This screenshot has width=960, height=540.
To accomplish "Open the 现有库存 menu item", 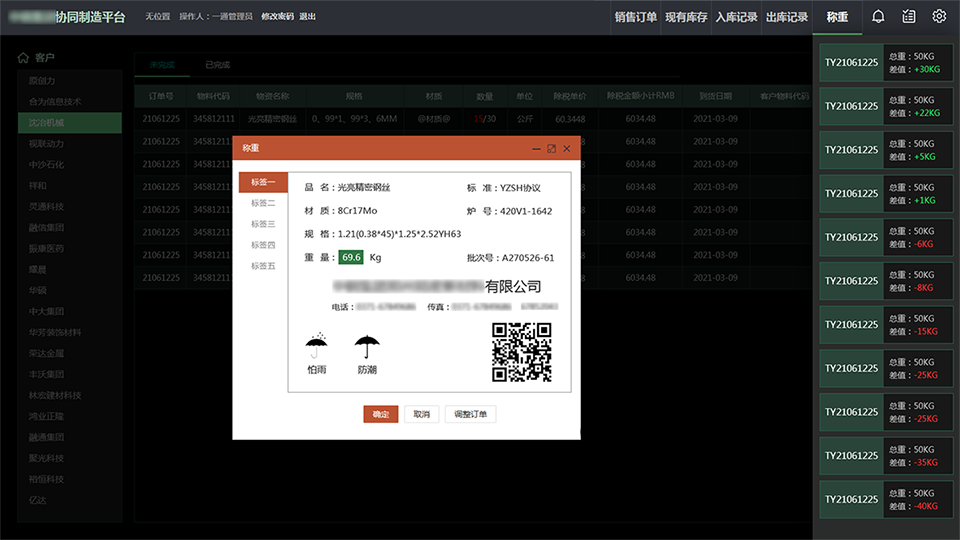I will point(686,17).
